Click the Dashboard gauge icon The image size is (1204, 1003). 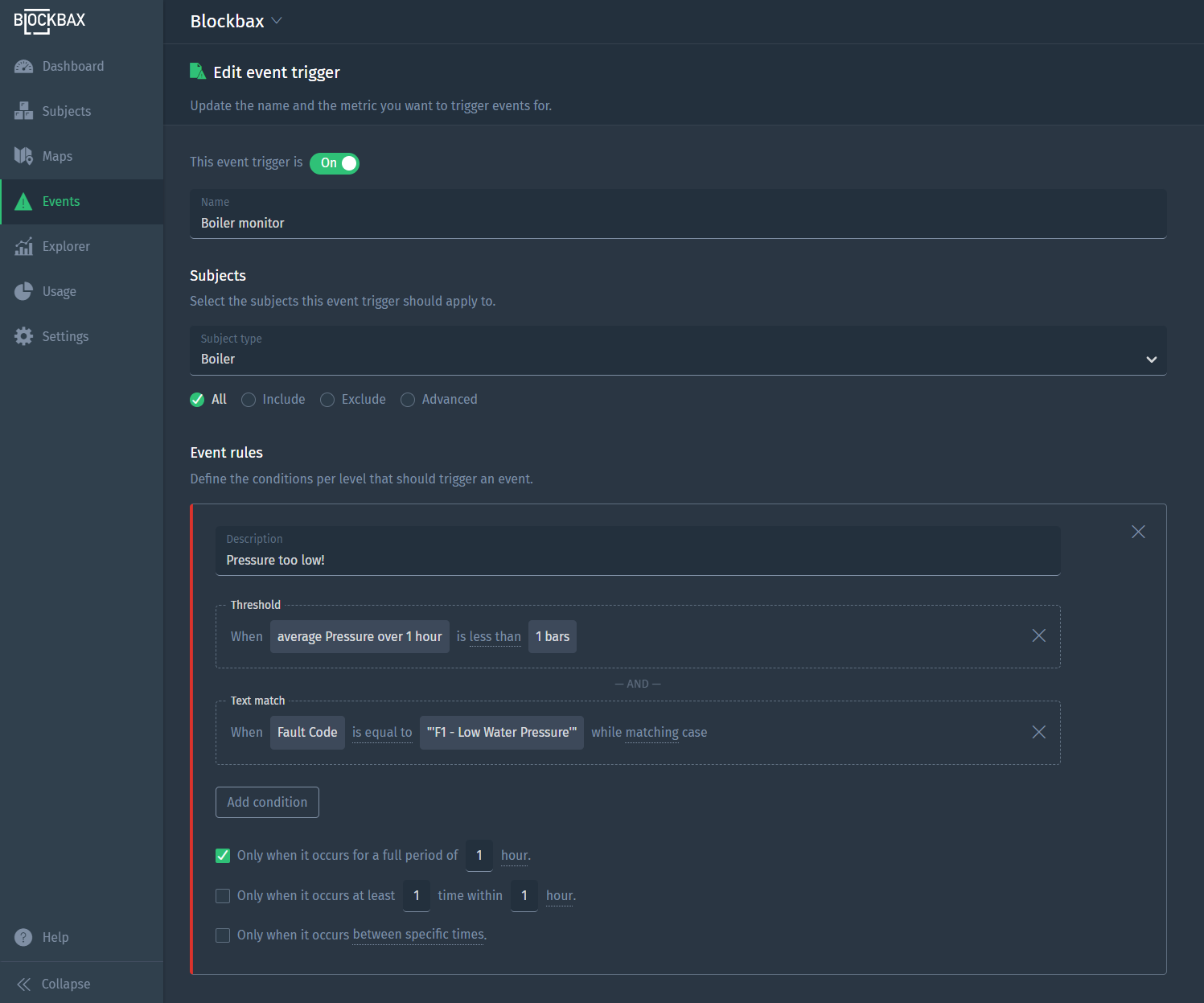[23, 67]
